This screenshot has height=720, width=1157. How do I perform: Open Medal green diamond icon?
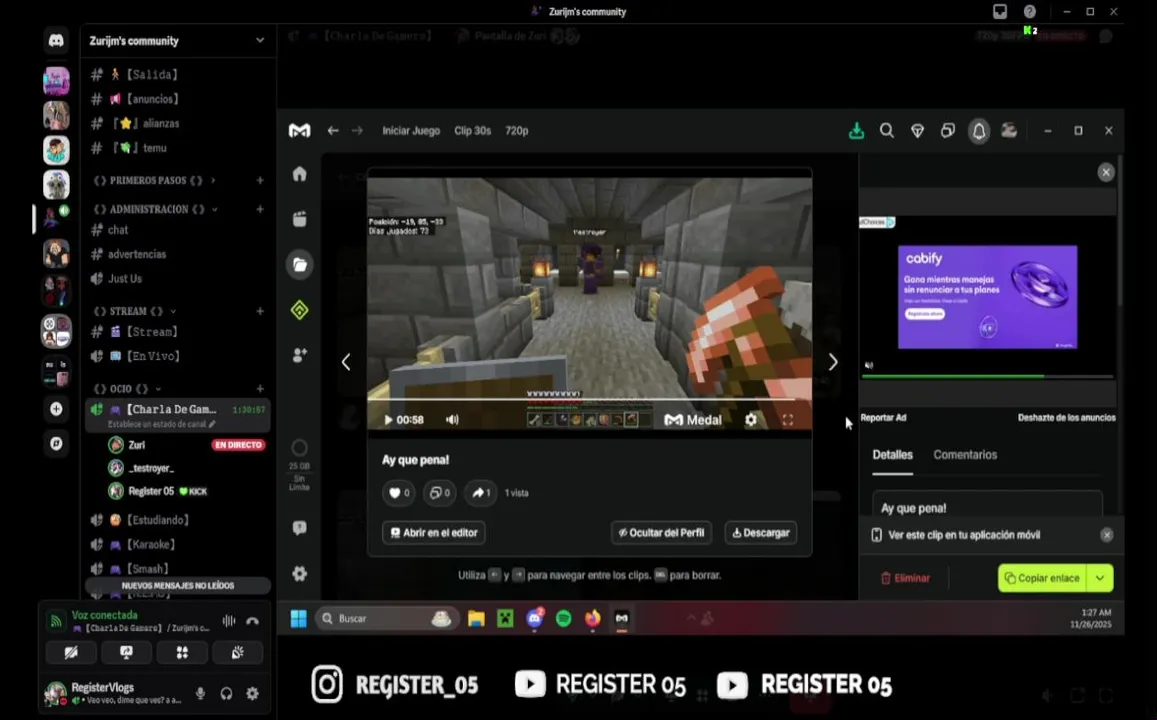pyautogui.click(x=299, y=310)
